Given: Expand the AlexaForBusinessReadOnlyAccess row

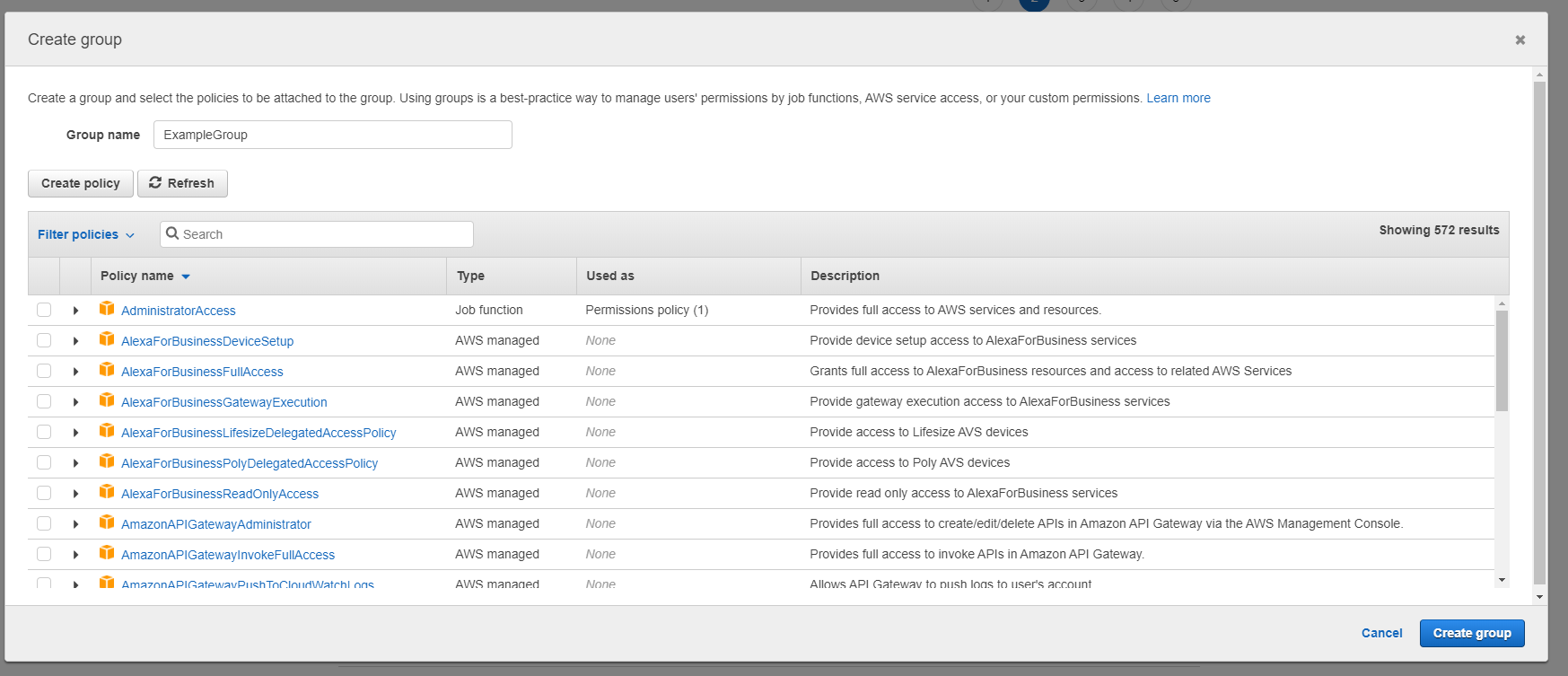Looking at the screenshot, I should pyautogui.click(x=75, y=494).
